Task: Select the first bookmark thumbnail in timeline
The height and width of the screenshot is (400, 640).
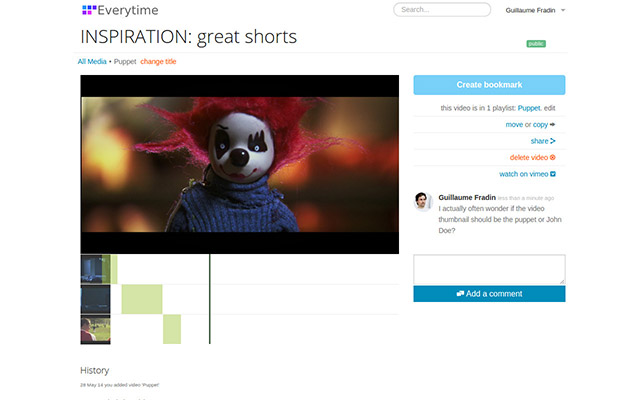Action: pyautogui.click(x=95, y=269)
